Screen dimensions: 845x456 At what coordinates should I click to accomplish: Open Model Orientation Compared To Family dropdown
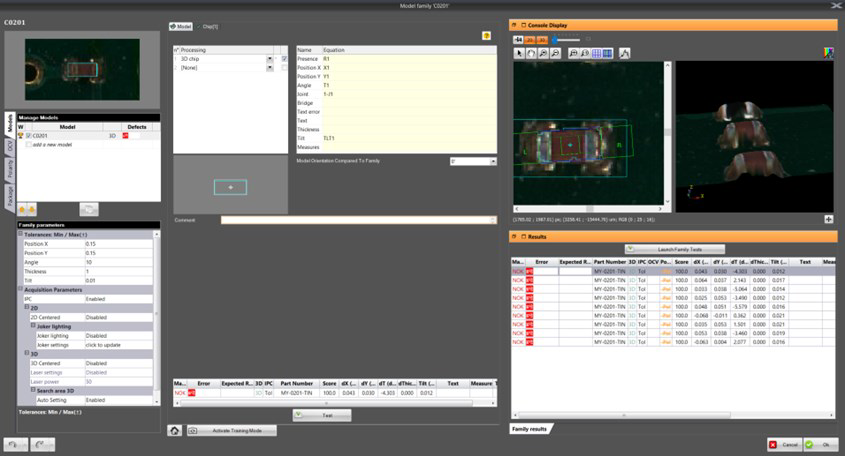coord(492,161)
